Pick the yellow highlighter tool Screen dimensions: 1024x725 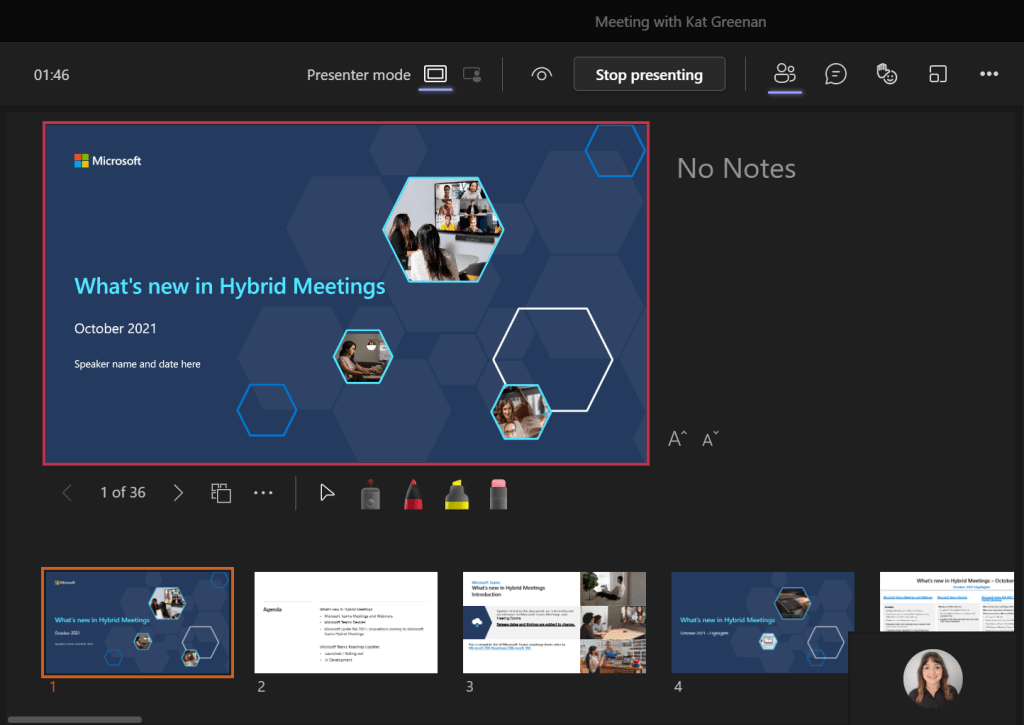pyautogui.click(x=458, y=492)
